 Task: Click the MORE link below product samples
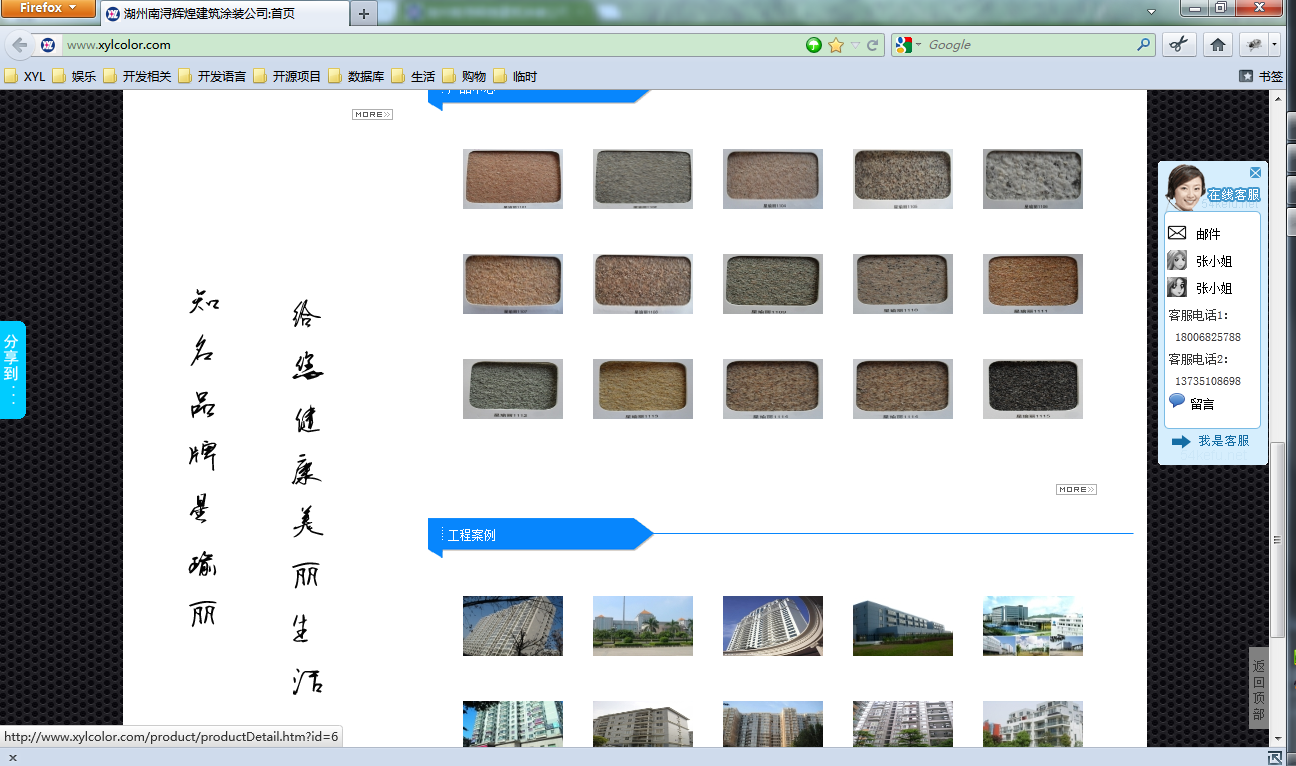[x=1076, y=490]
